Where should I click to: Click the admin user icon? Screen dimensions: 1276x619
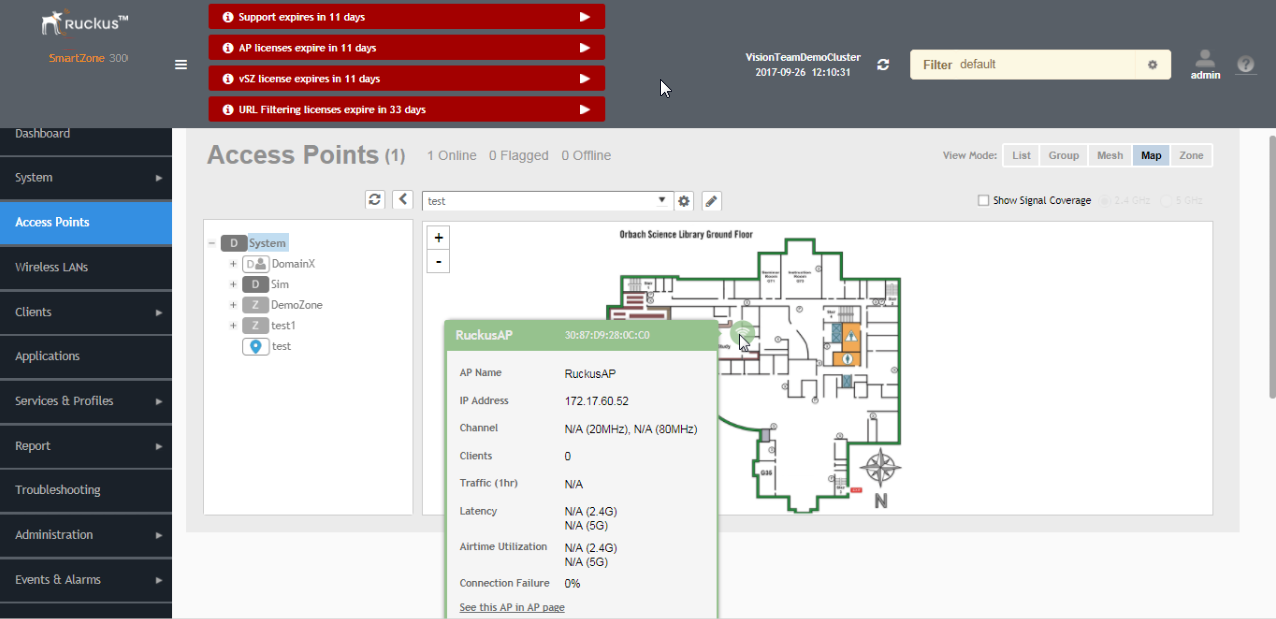(1205, 60)
